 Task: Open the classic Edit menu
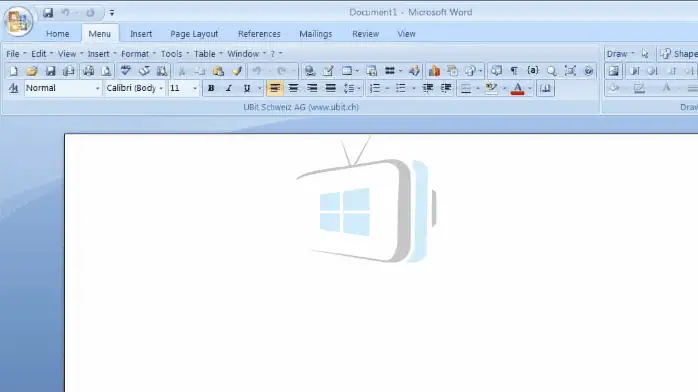point(42,54)
